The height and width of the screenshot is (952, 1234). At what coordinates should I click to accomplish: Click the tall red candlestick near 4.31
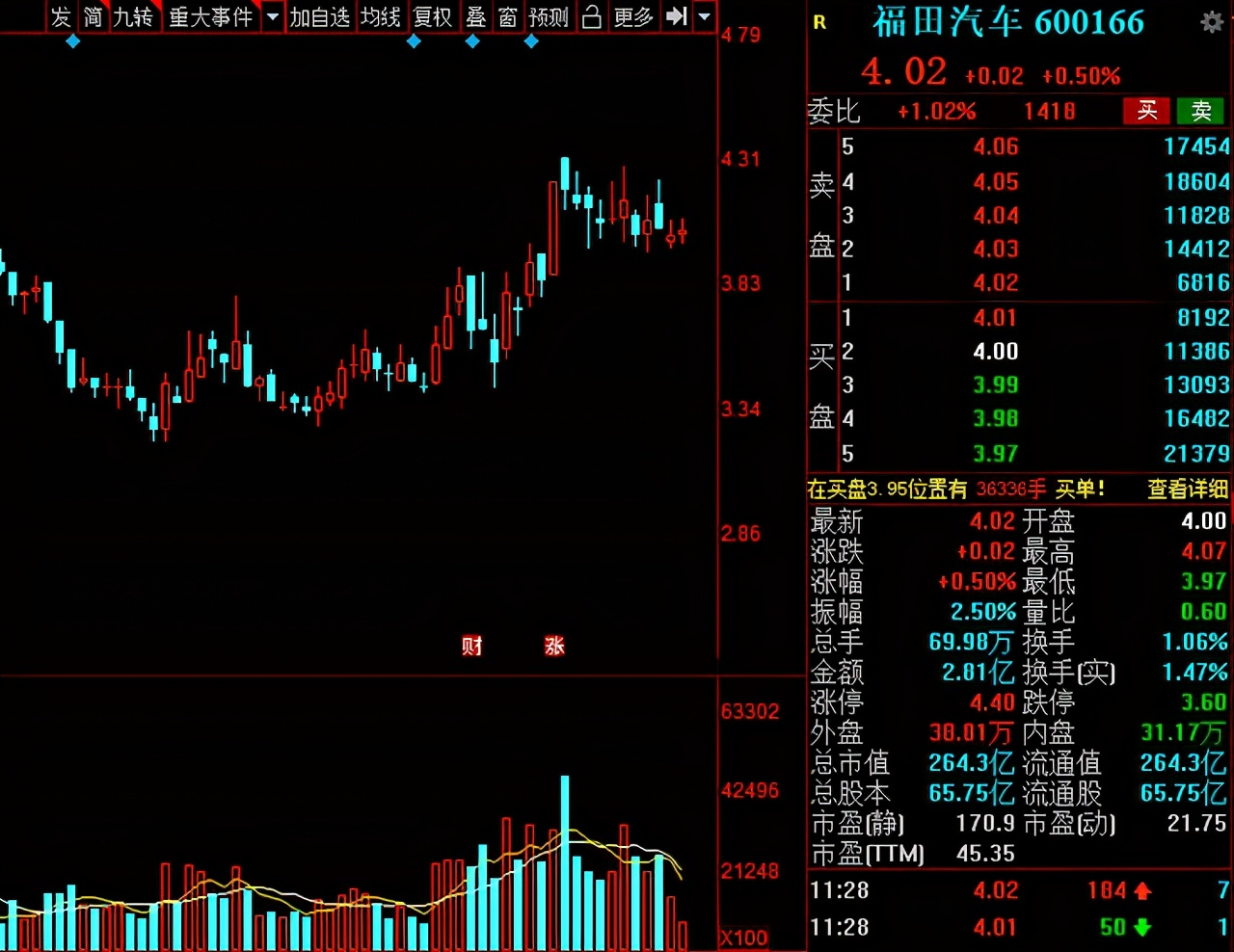(552, 229)
